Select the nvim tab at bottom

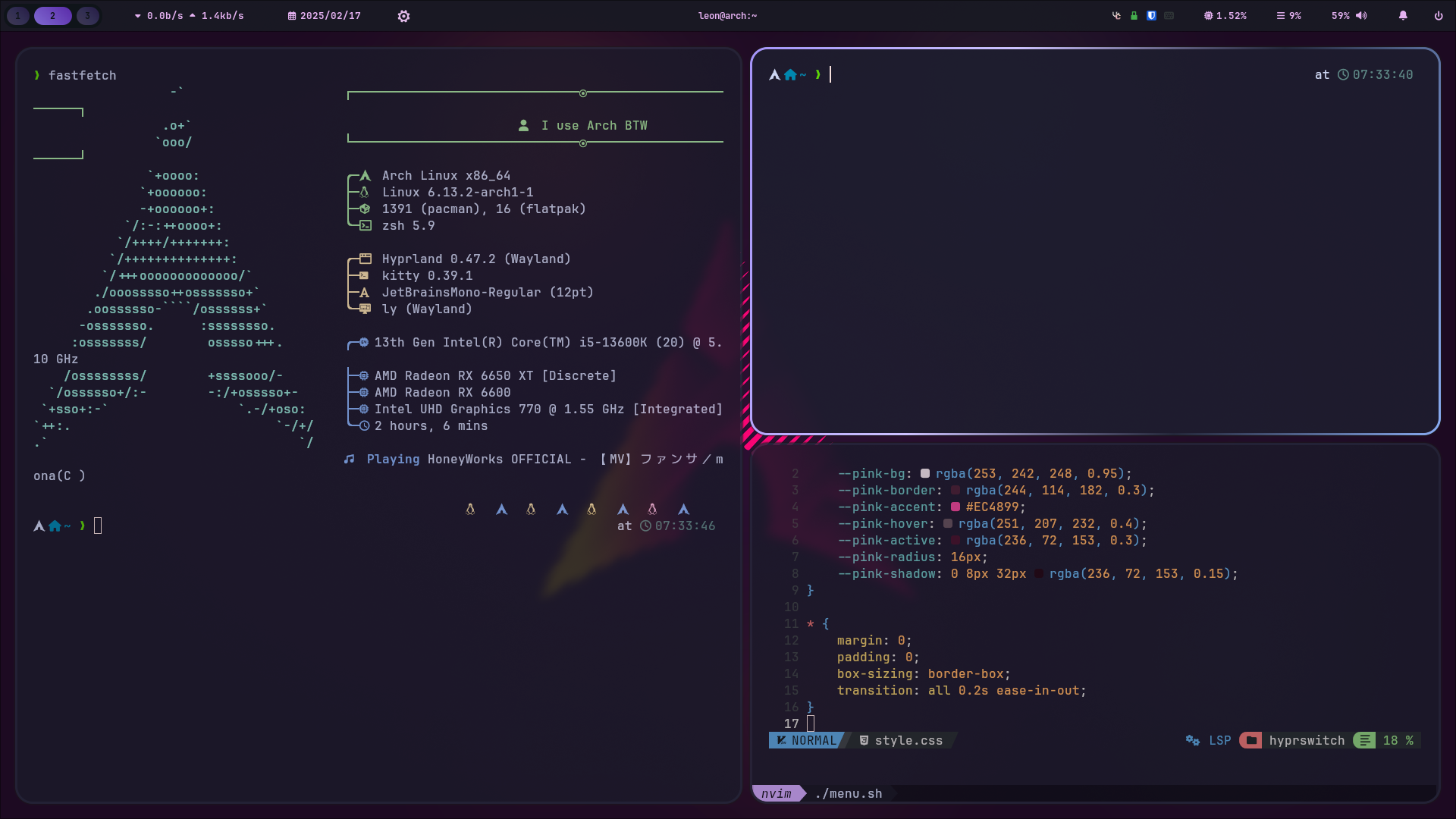point(777,793)
